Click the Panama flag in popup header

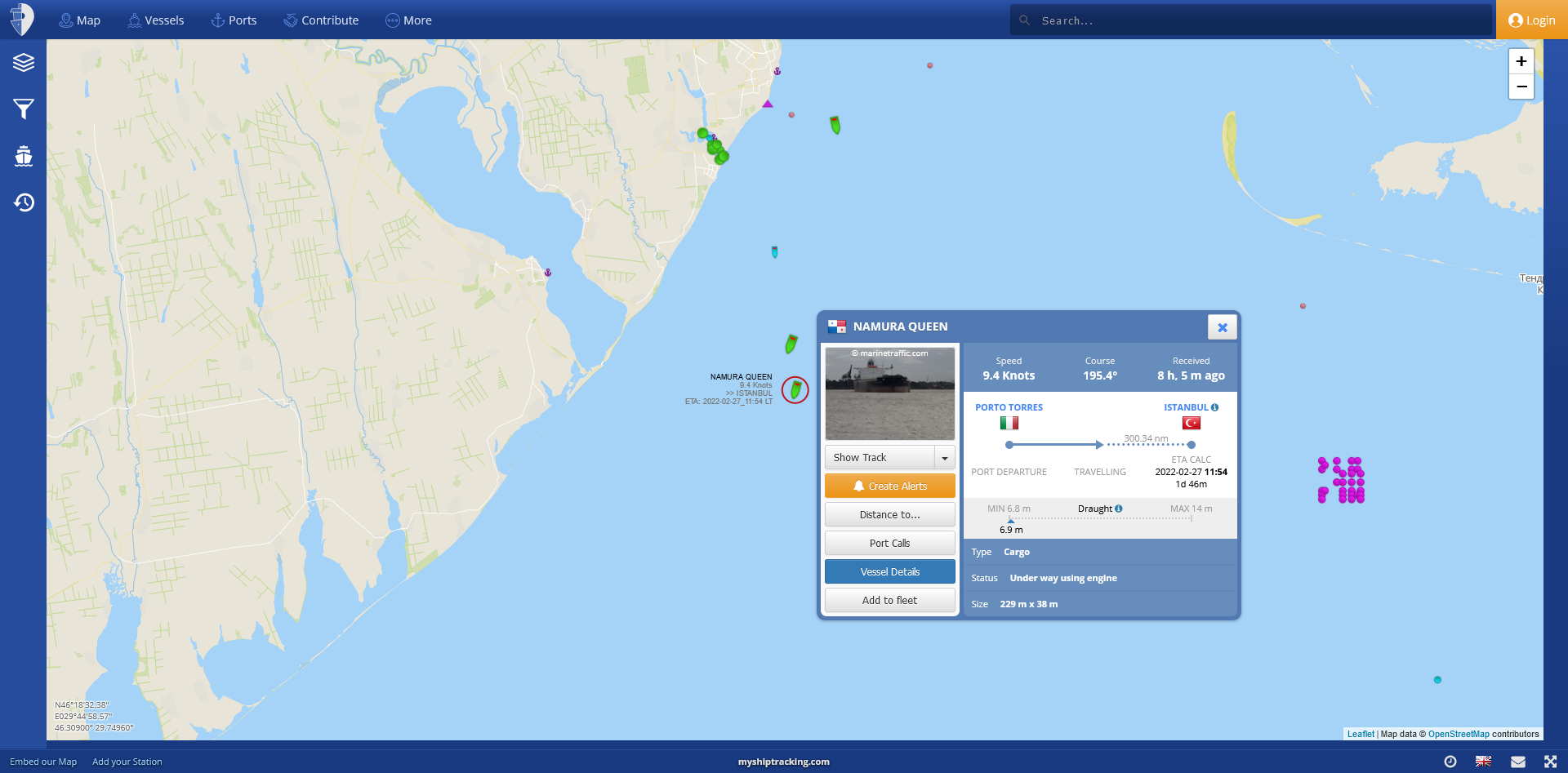click(837, 327)
